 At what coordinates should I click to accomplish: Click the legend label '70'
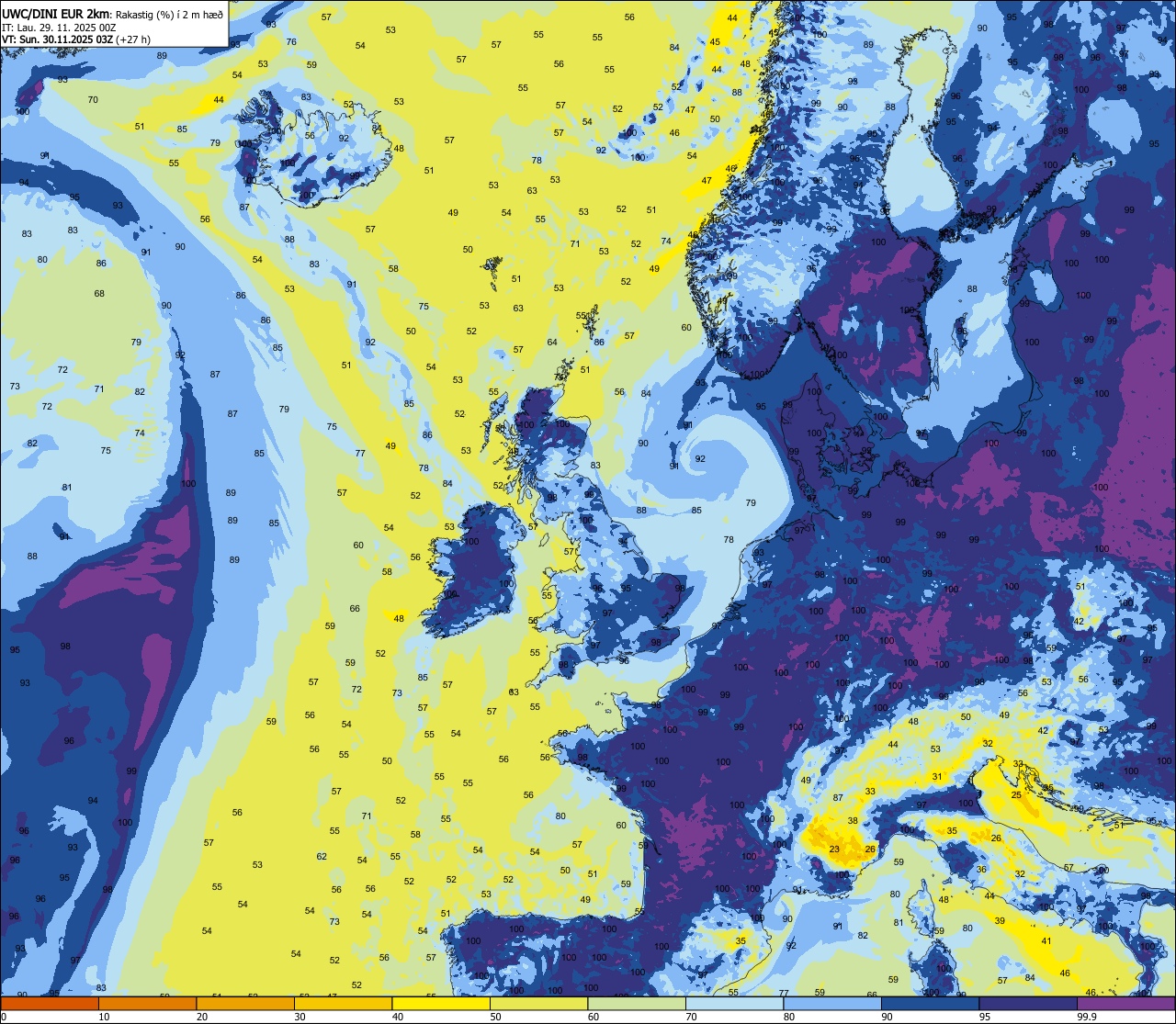pyautogui.click(x=691, y=1017)
